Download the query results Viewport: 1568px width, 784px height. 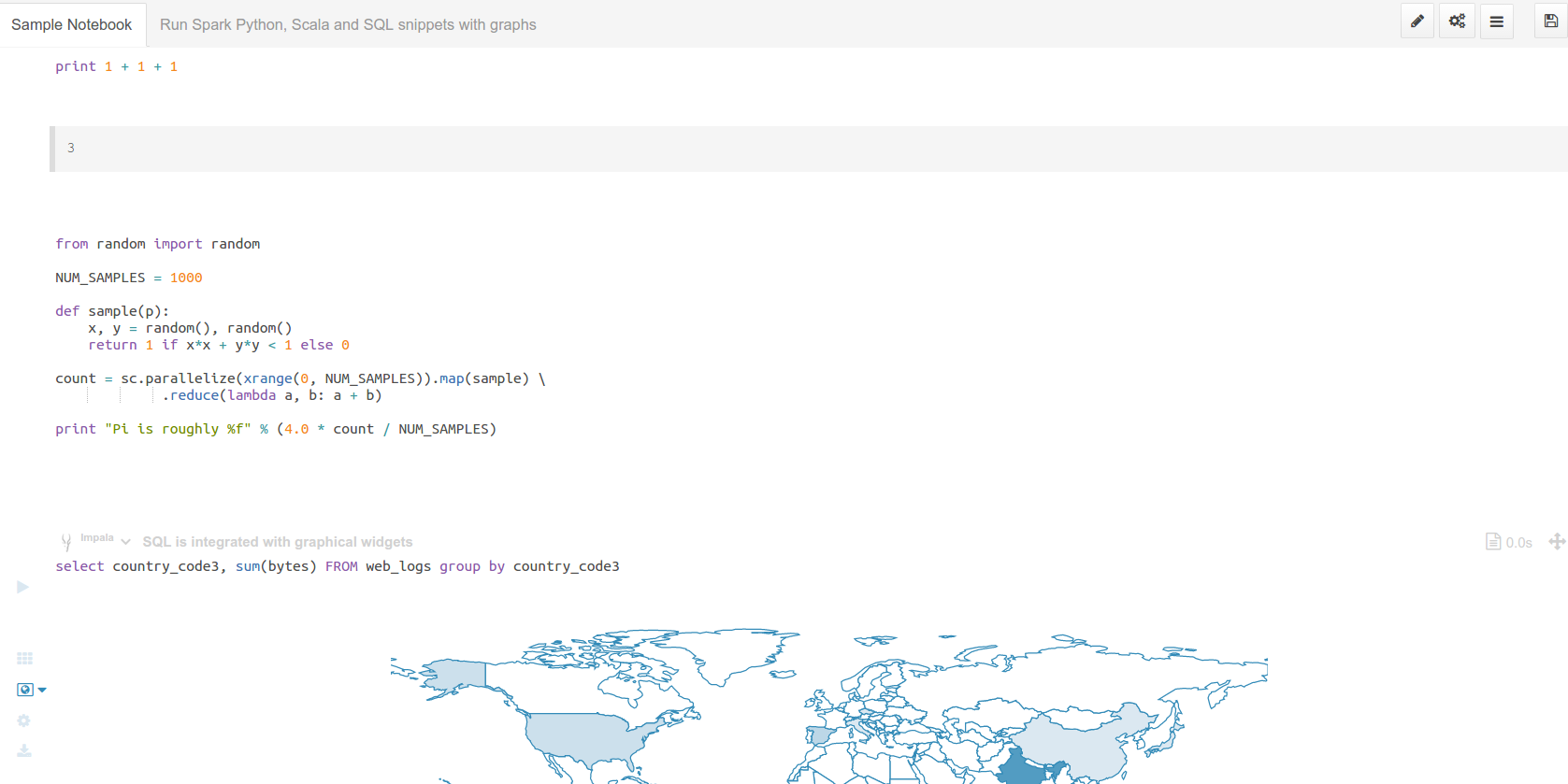pos(24,750)
